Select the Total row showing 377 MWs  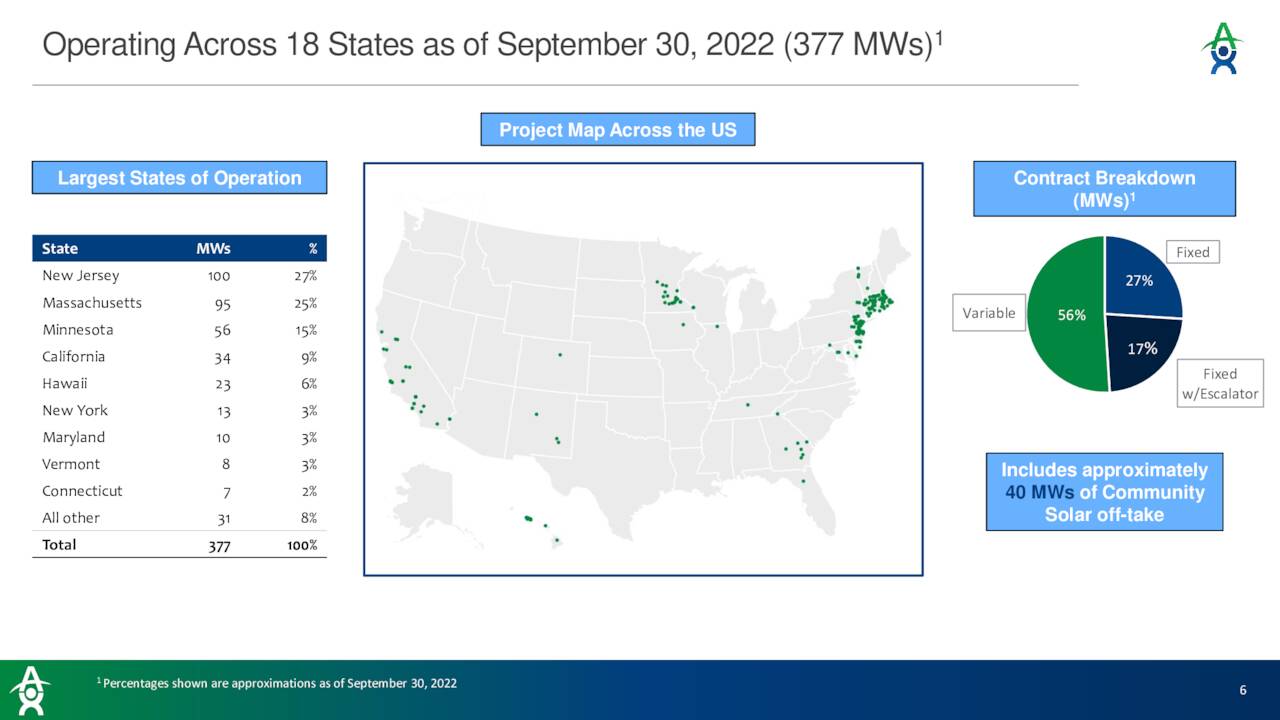point(180,544)
